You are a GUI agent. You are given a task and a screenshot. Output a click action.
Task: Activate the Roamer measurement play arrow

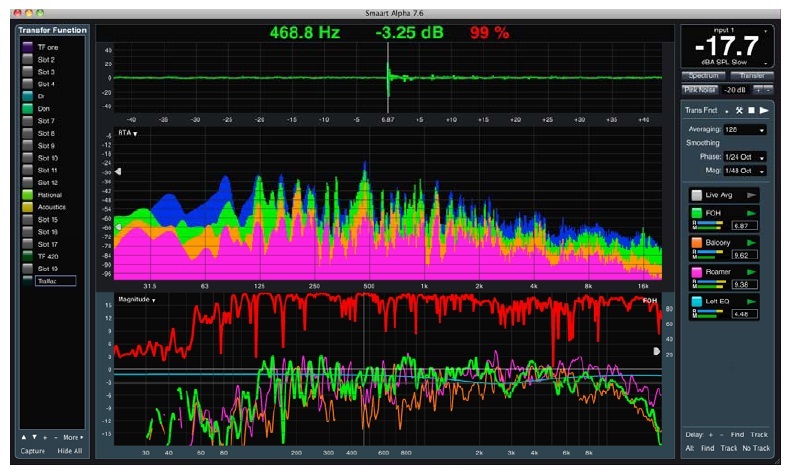click(752, 271)
